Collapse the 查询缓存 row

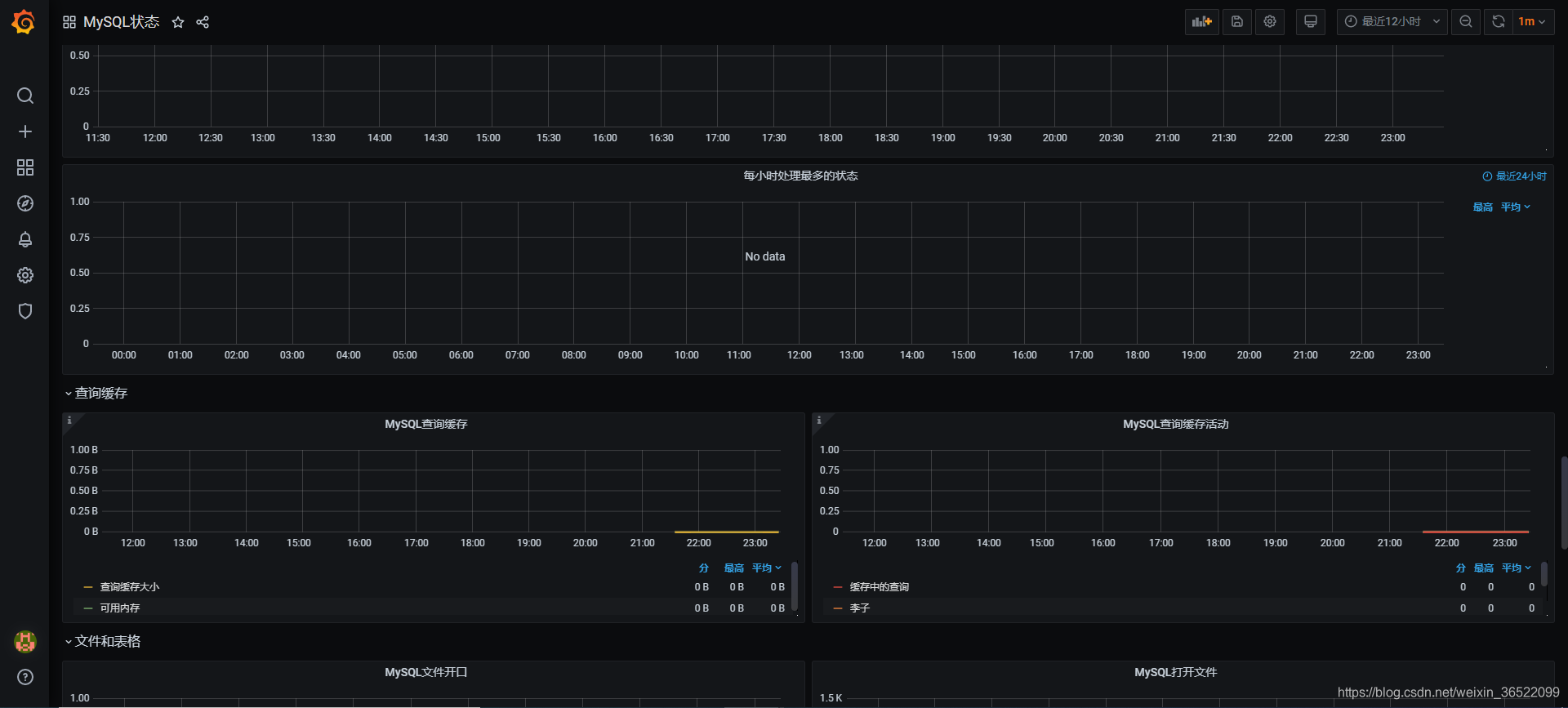(96, 394)
